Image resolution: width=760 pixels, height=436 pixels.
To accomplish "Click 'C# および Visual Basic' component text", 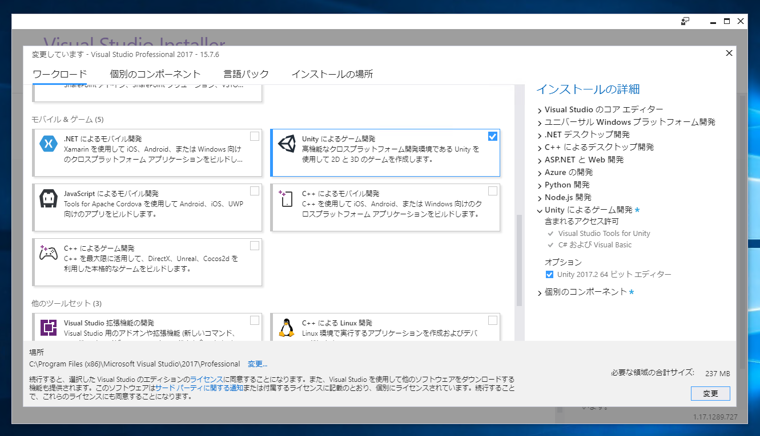I will coord(595,245).
